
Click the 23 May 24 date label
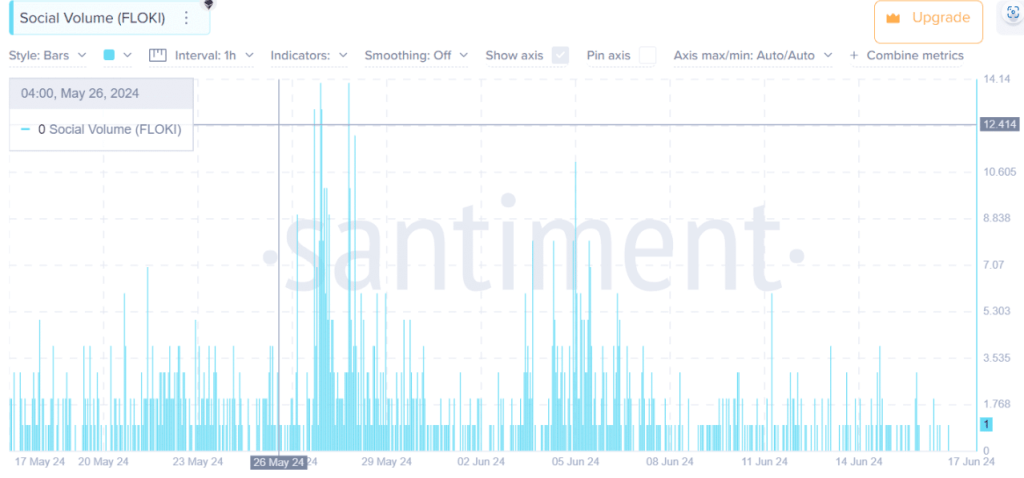pyautogui.click(x=198, y=462)
